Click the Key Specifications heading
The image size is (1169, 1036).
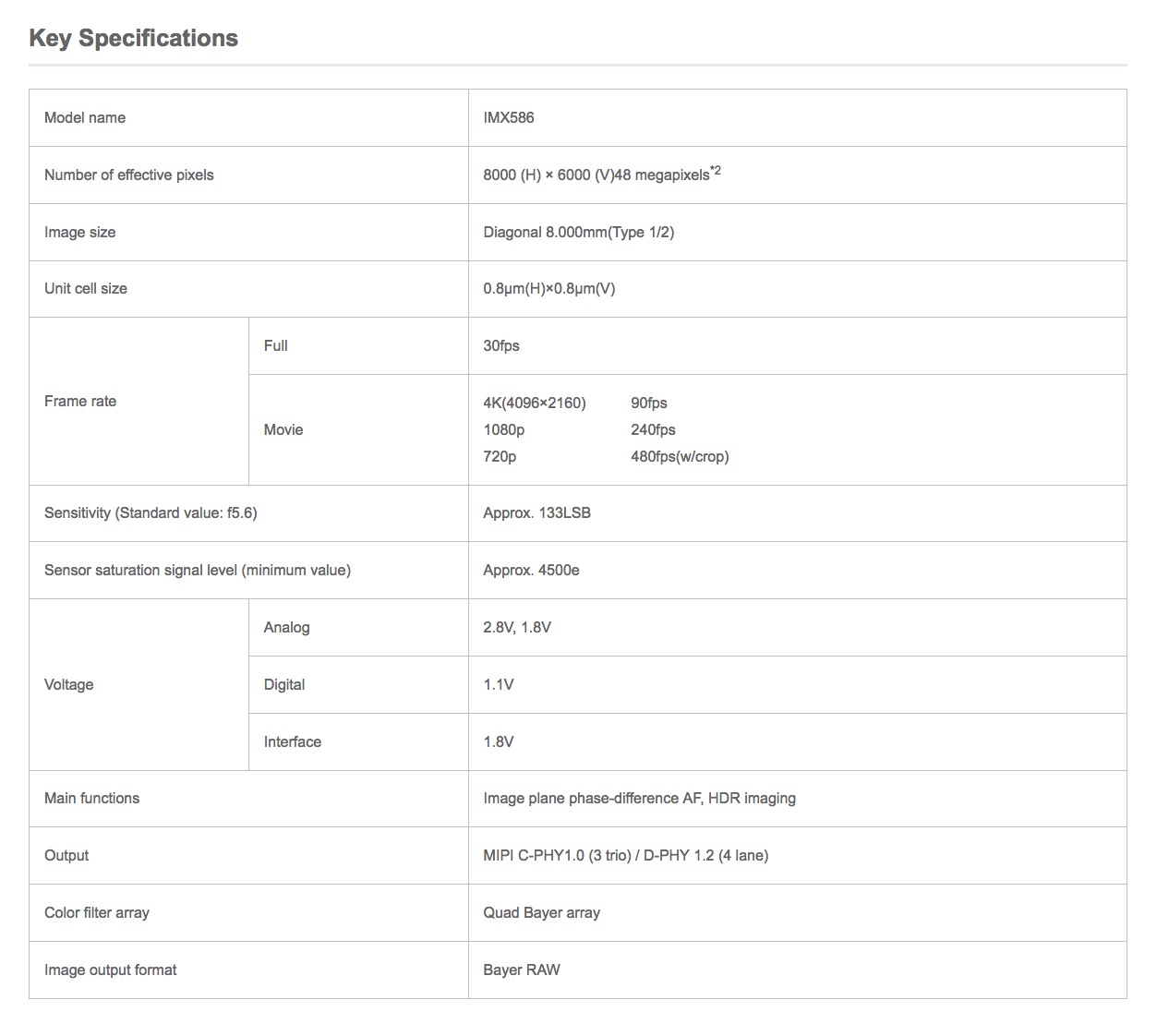tap(134, 38)
